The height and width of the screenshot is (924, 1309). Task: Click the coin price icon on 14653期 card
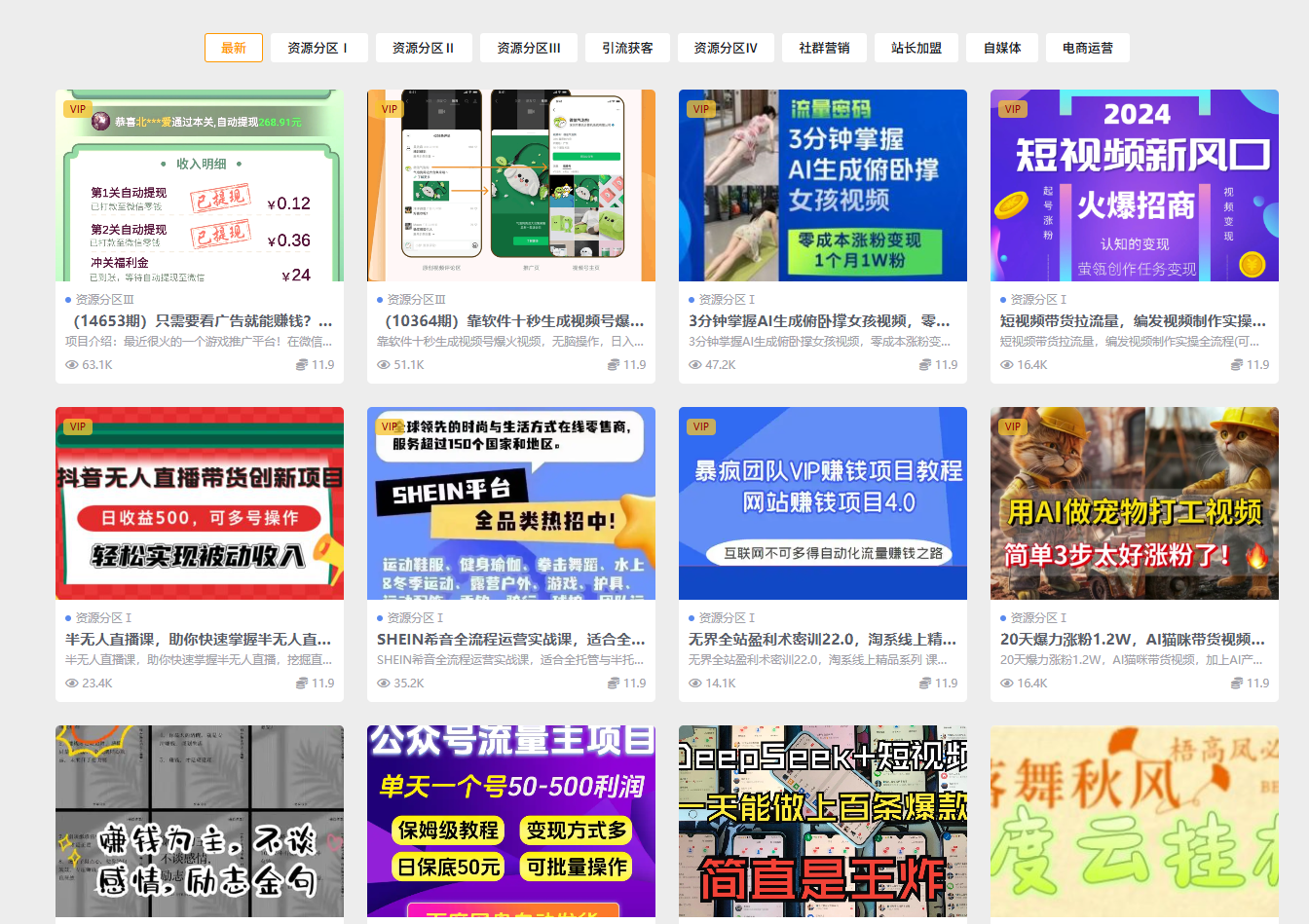pyautogui.click(x=302, y=365)
